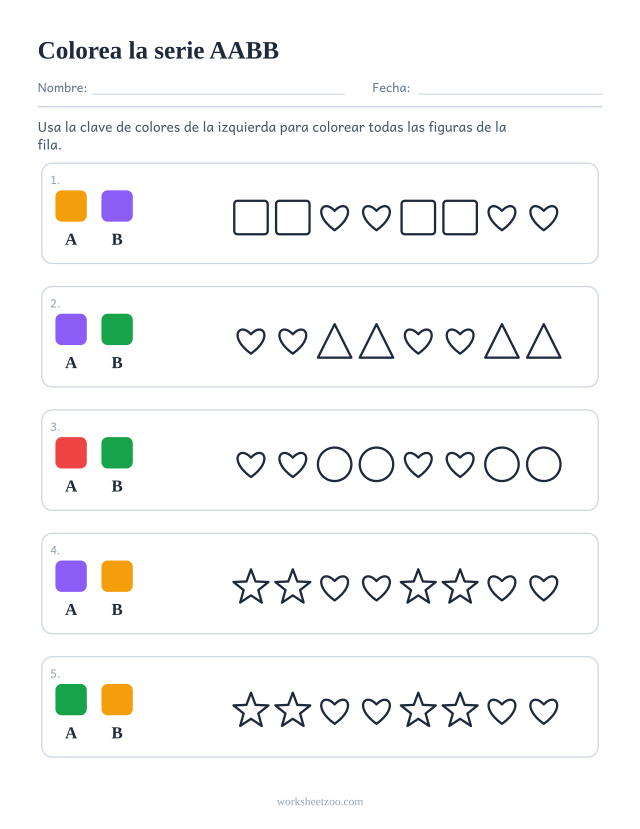Select the first triangle in row 2
Image resolution: width=640 pixels, height=829 pixels.
[335, 342]
